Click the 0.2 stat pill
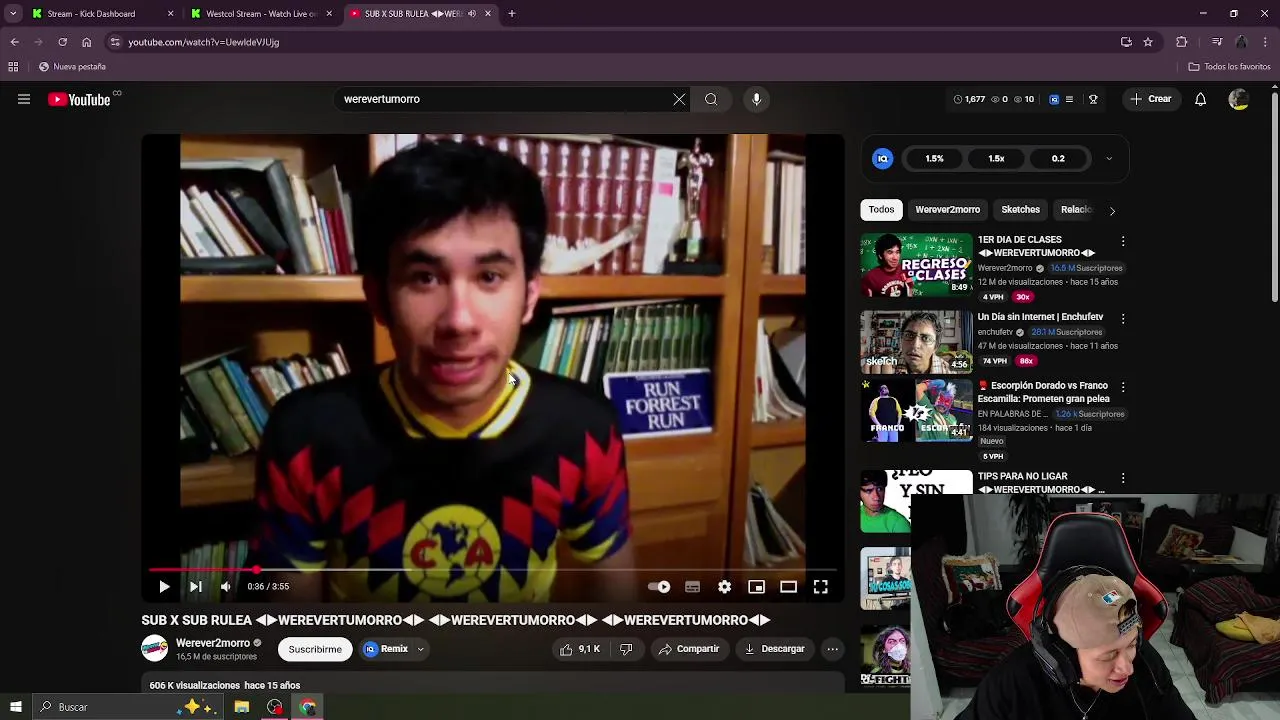This screenshot has height=720, width=1280. coord(1058,158)
